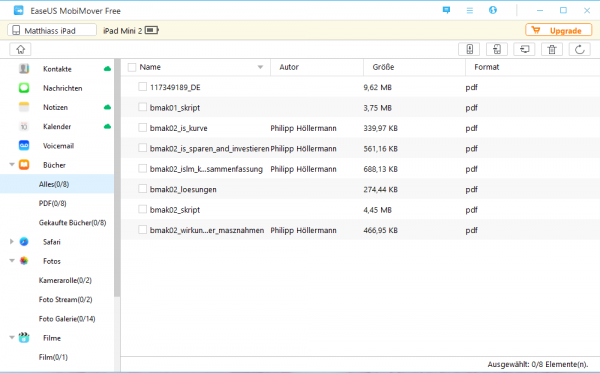Click the import to device toolbar icon

[497, 49]
